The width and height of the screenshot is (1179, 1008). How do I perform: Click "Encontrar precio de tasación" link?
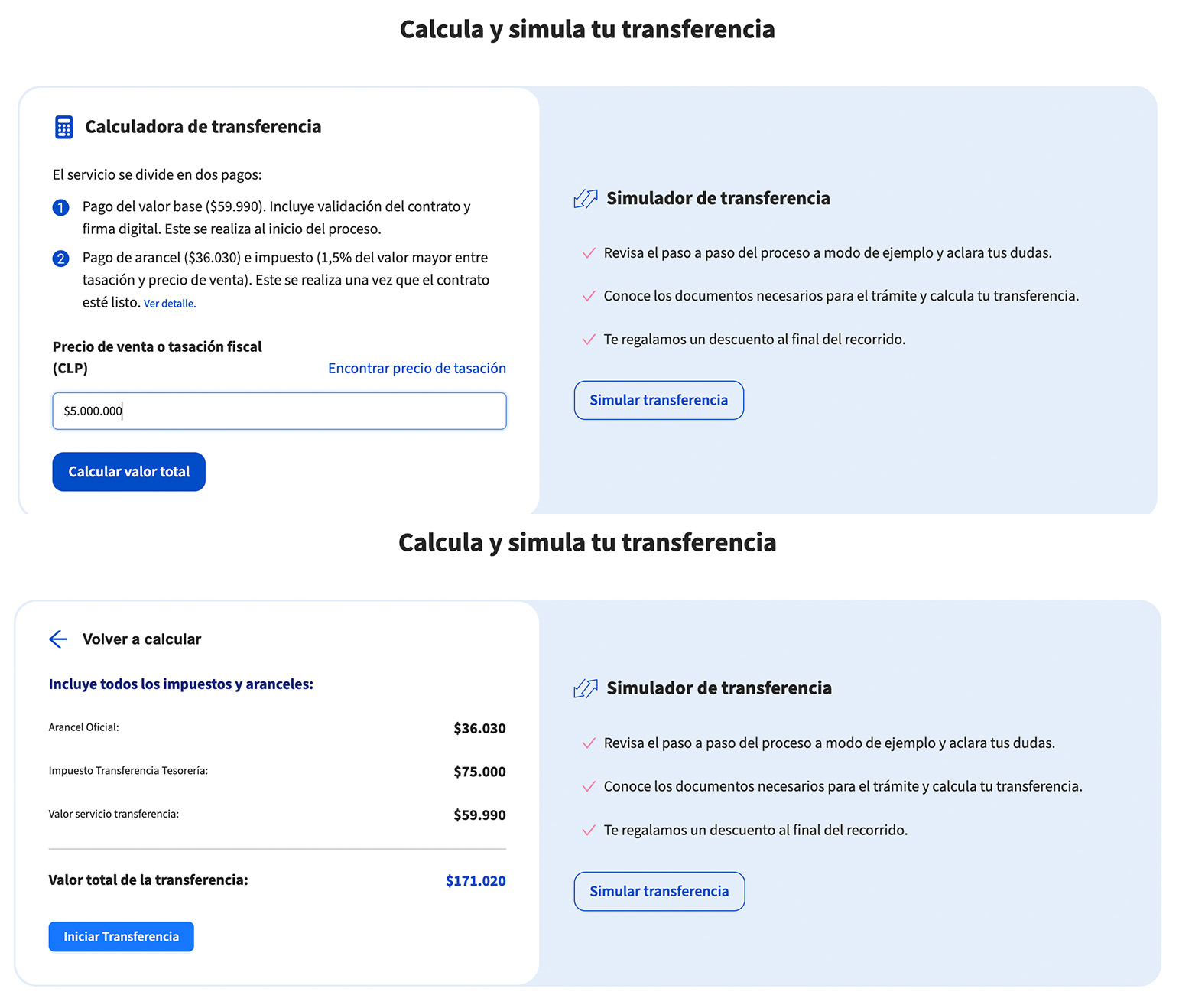point(417,368)
